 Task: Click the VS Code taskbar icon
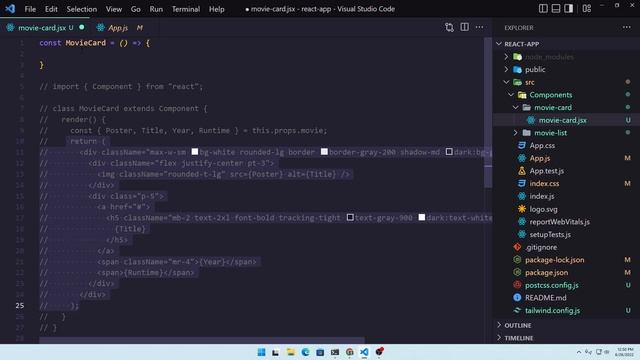(364, 352)
